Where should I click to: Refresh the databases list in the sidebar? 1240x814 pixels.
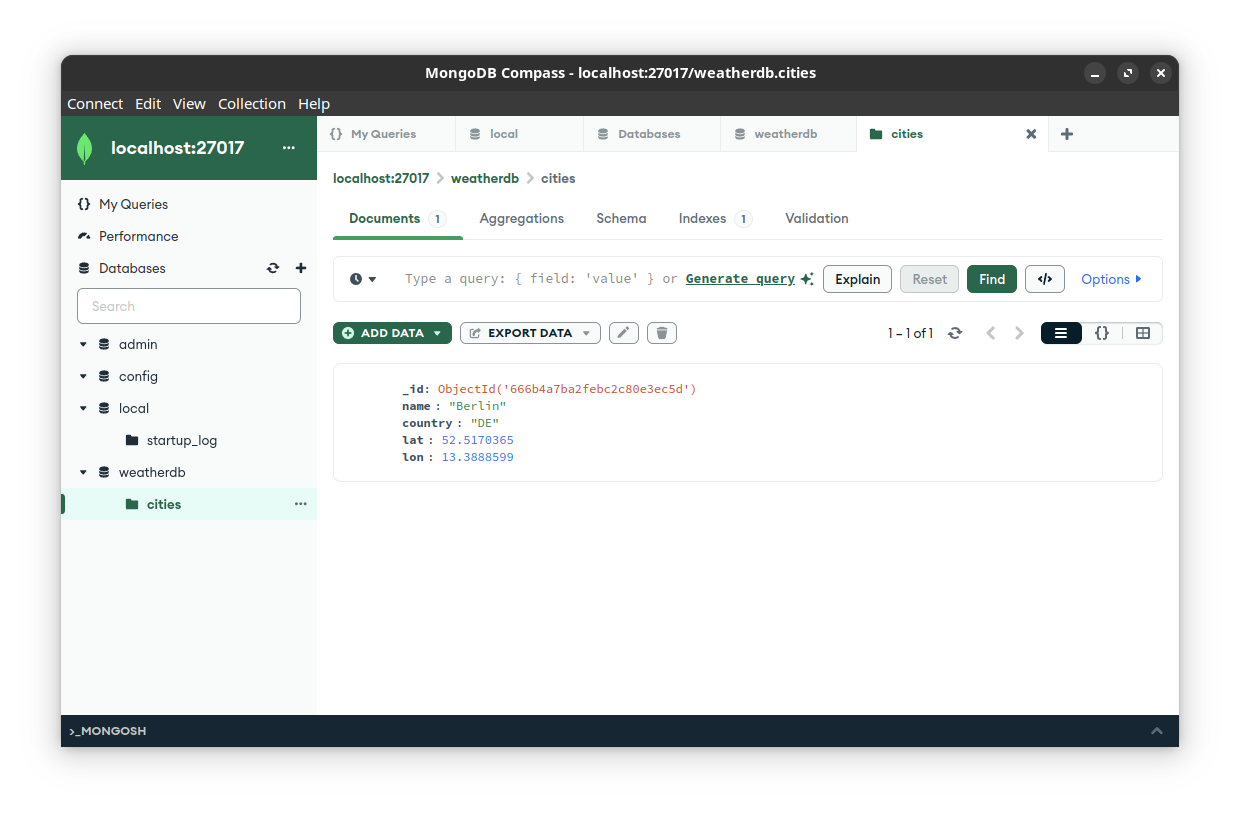[x=272, y=268]
